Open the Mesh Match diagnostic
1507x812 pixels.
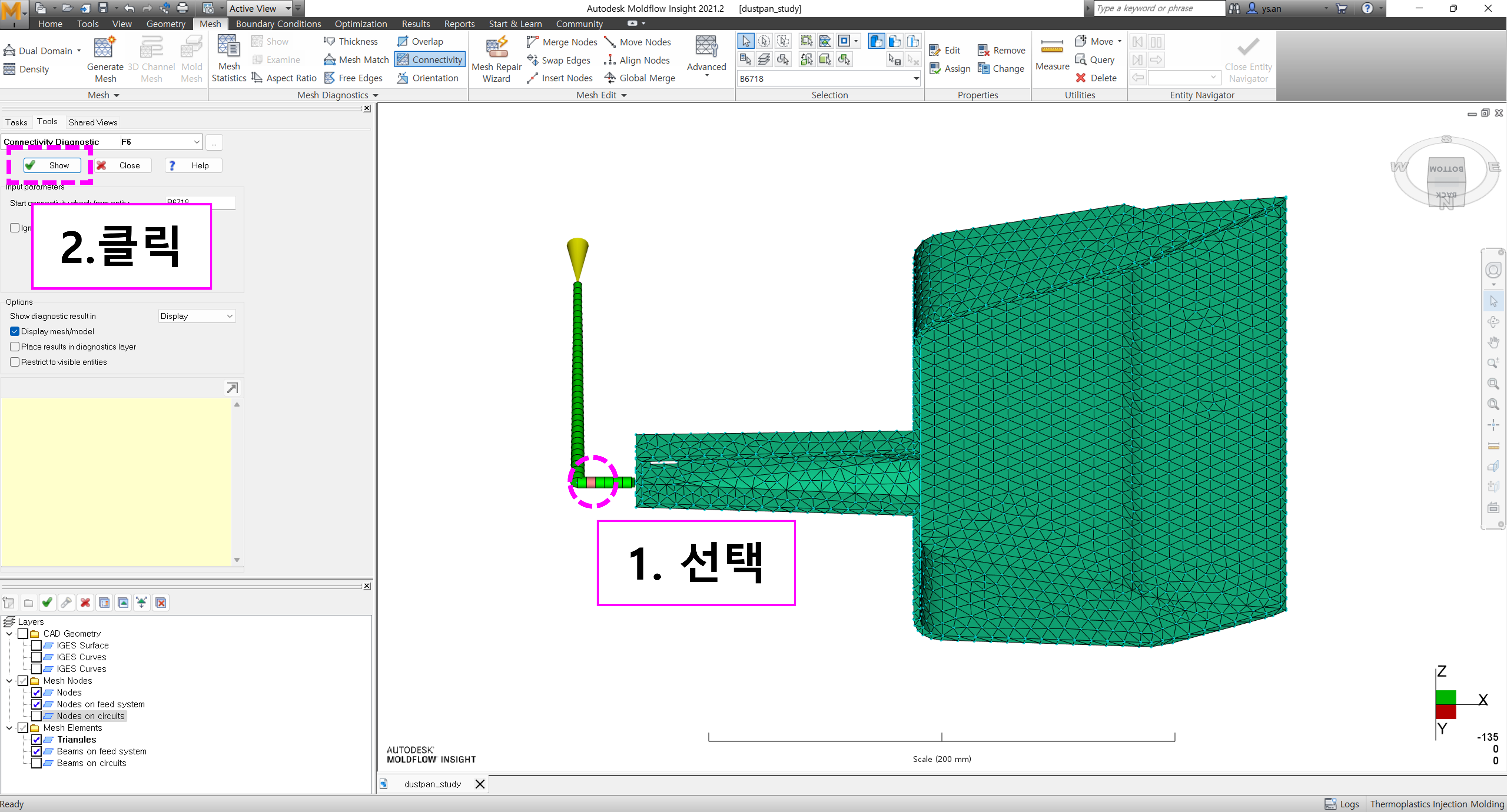pyautogui.click(x=356, y=60)
